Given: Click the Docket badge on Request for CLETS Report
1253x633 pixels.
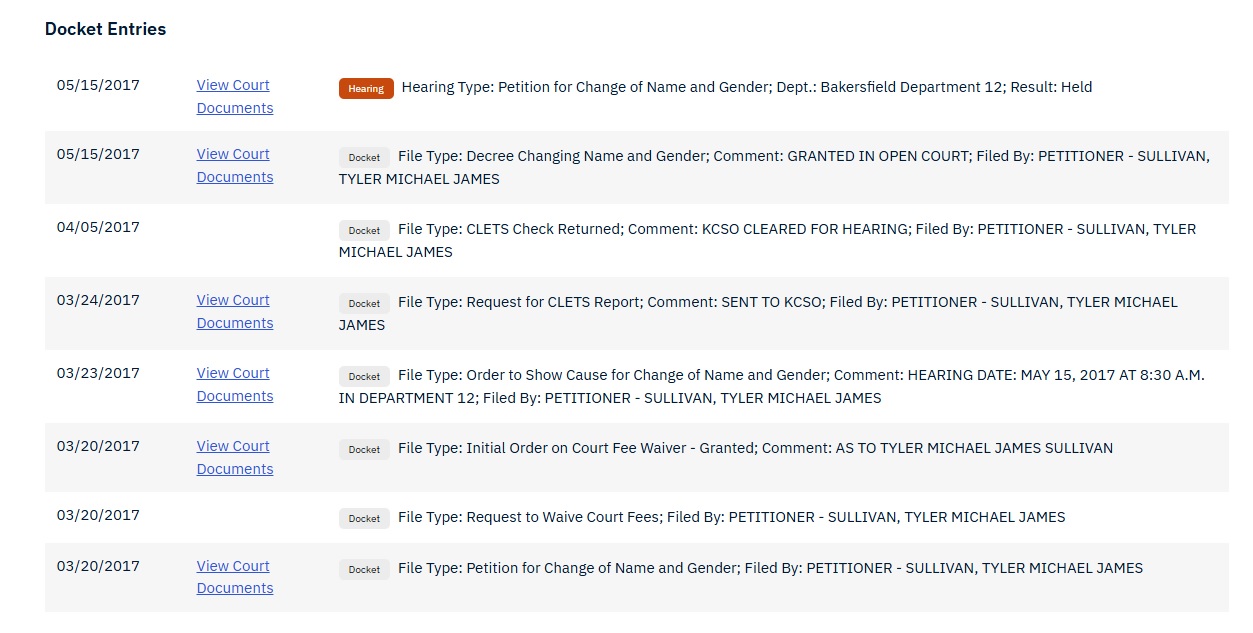Looking at the screenshot, I should (x=363, y=303).
